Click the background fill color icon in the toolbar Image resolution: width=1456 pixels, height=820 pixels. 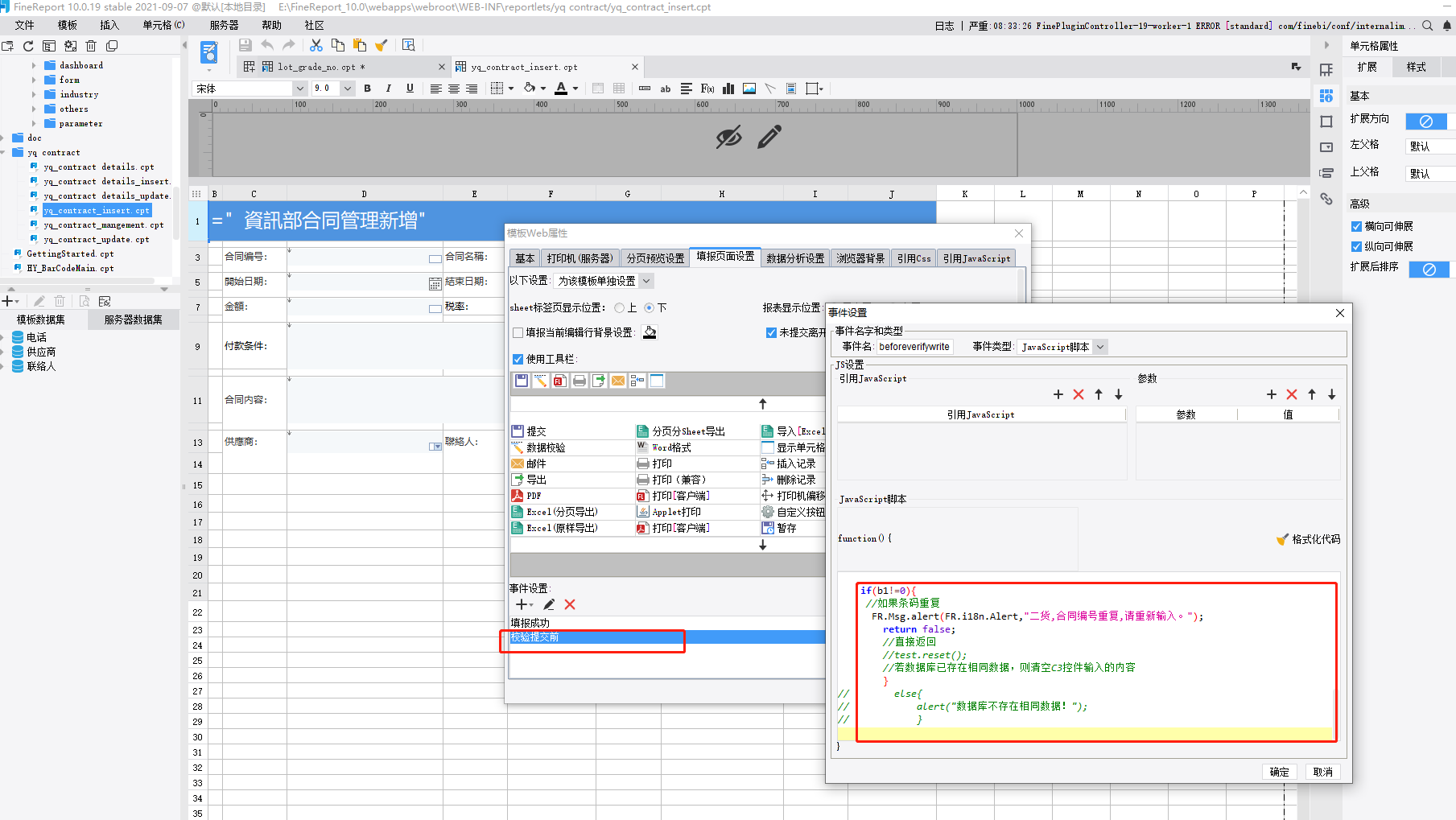click(x=530, y=89)
